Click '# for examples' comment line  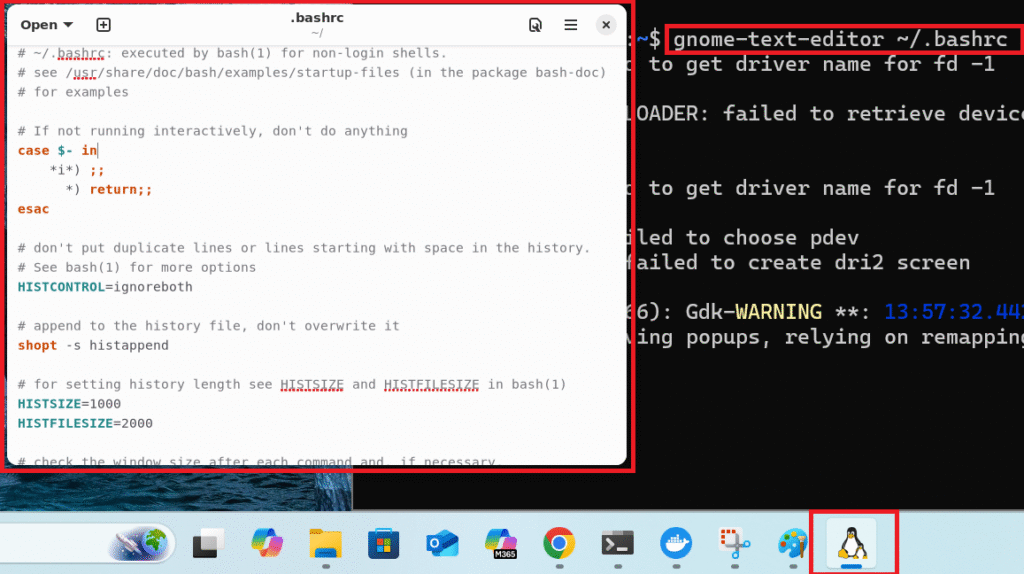click(73, 92)
